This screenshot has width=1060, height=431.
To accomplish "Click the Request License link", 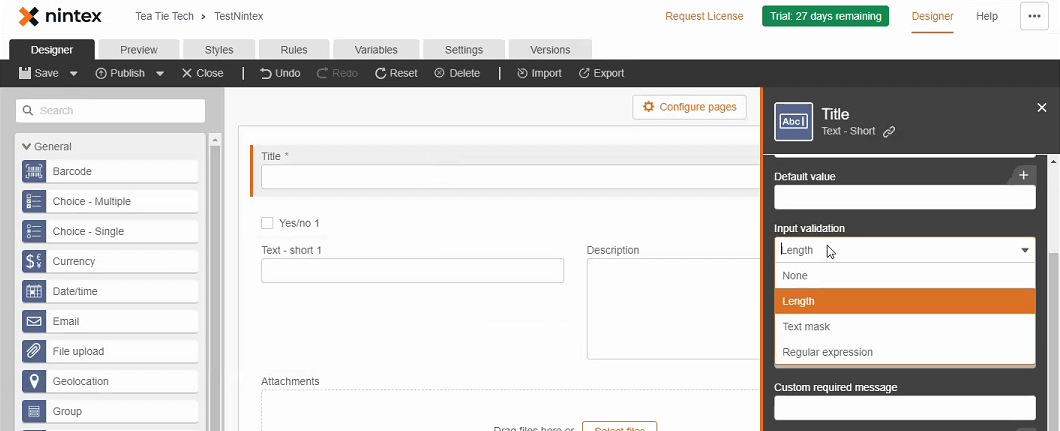I will (x=704, y=16).
